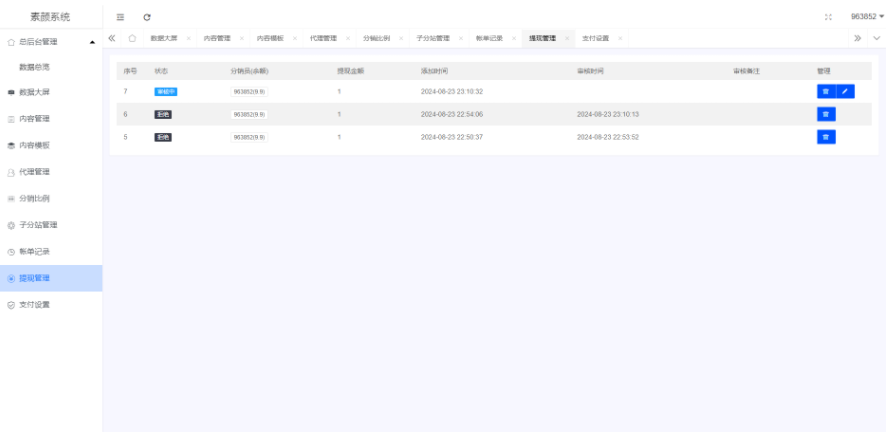Click edit pencil button for row 7
892x443 pixels.
pyautogui.click(x=846, y=91)
